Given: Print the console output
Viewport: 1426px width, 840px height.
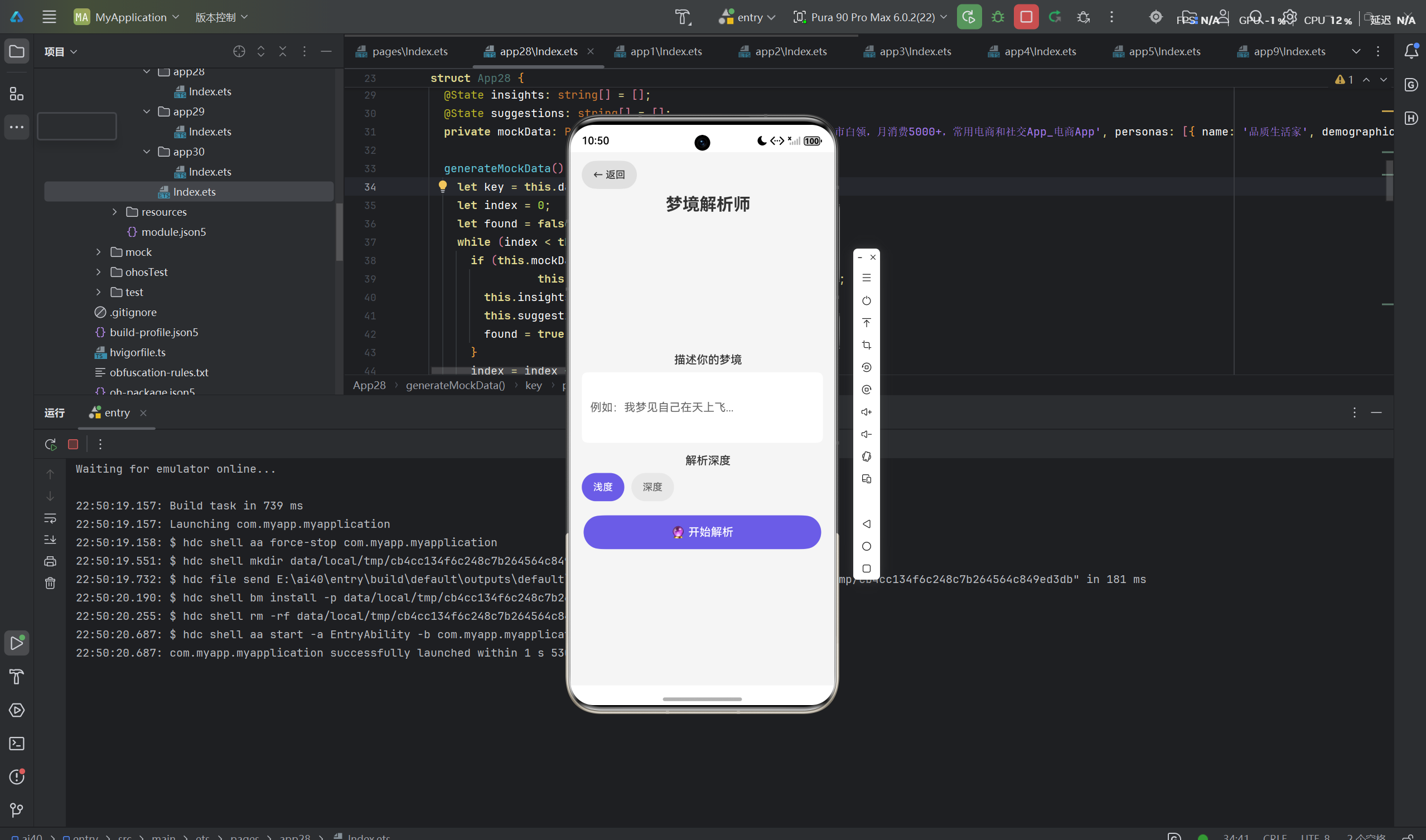Looking at the screenshot, I should (50, 561).
